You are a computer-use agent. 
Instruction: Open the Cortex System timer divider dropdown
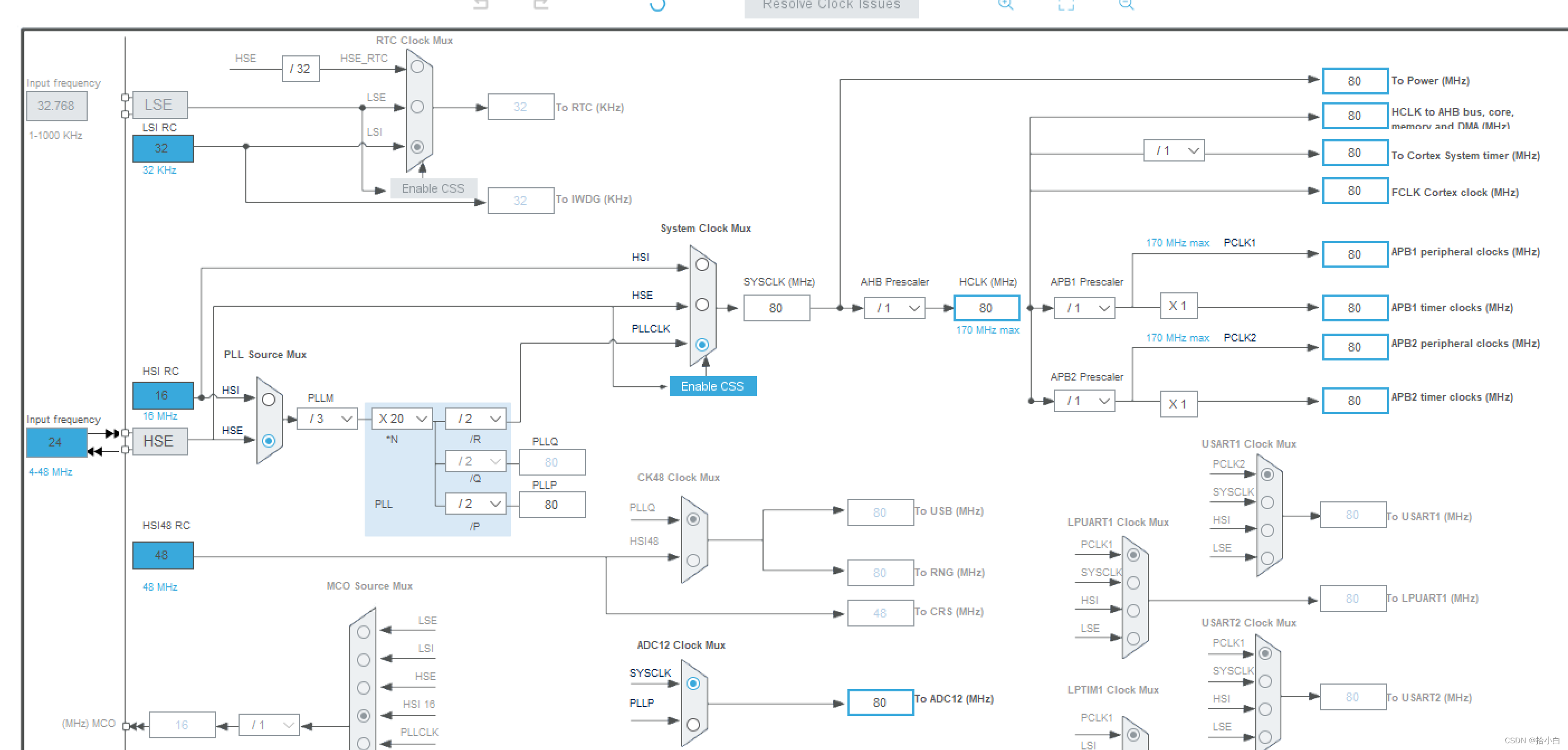pos(1174,150)
